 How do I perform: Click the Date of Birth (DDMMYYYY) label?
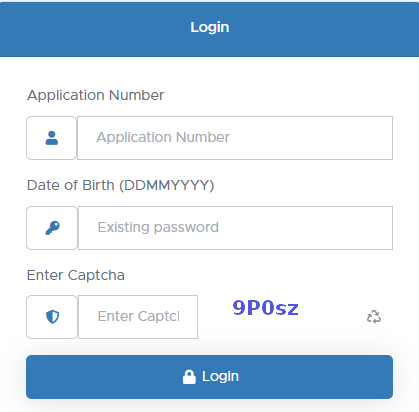[x=120, y=185]
